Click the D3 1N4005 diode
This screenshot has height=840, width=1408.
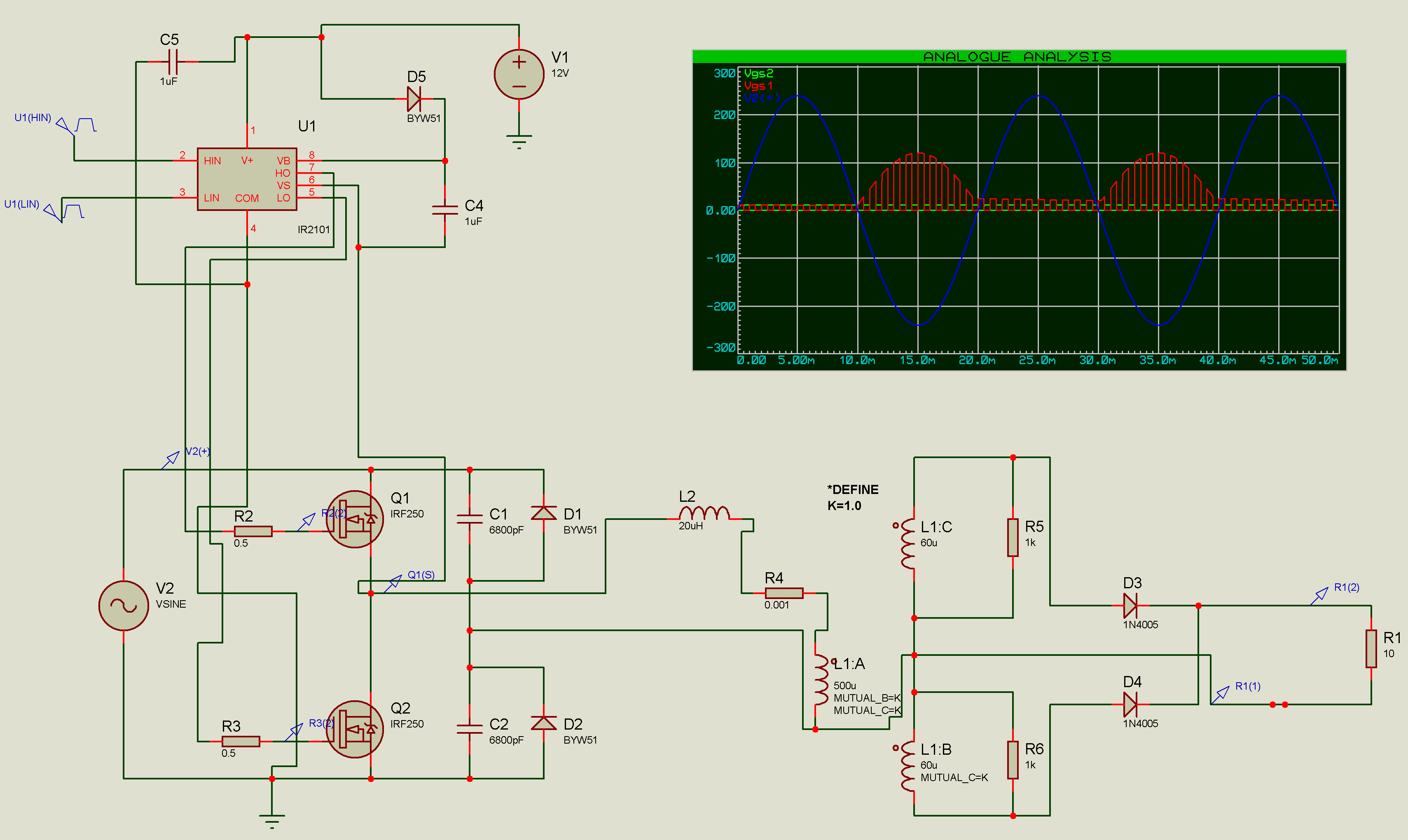[x=1130, y=605]
